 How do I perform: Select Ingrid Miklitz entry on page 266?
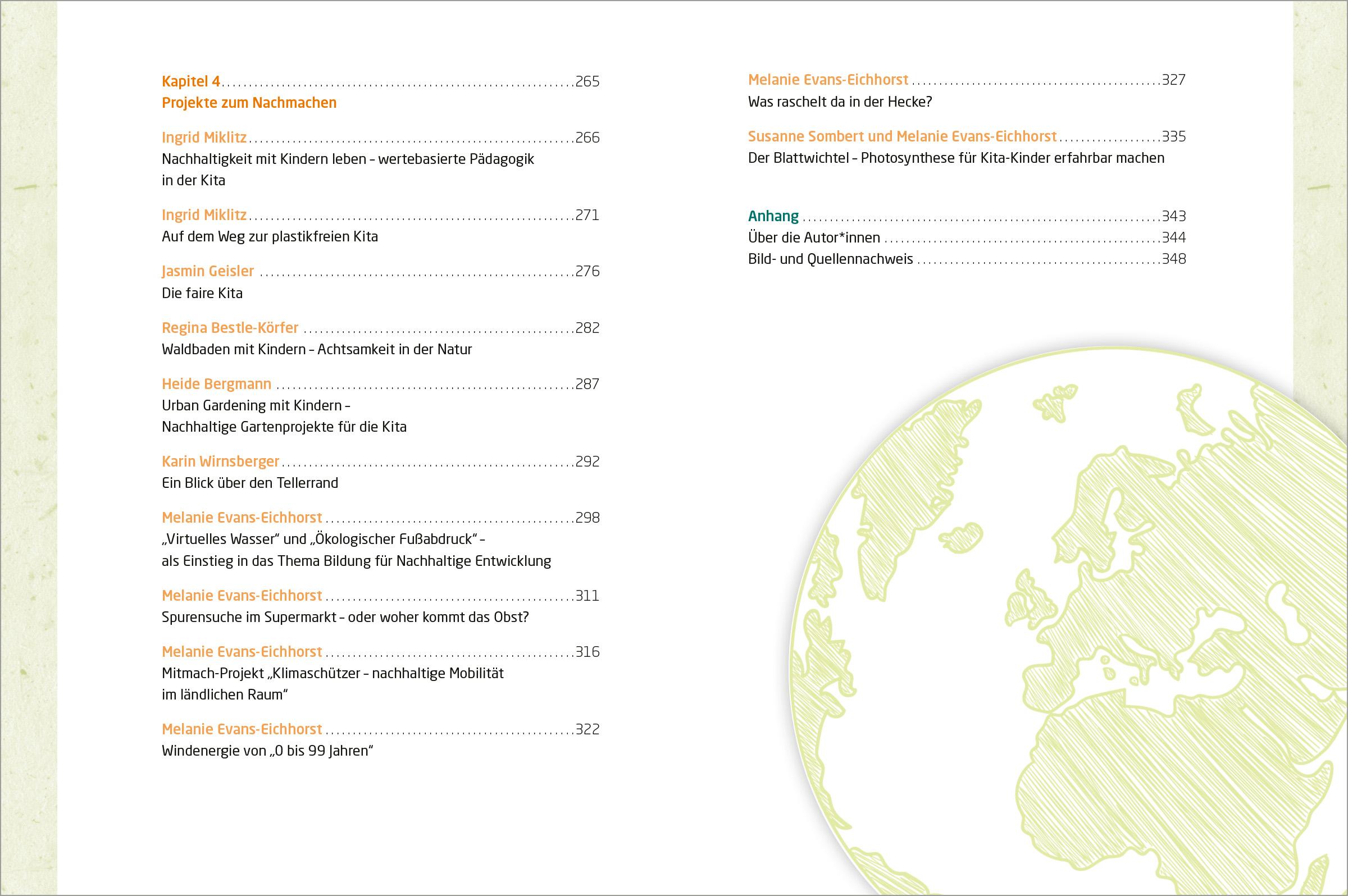204,138
